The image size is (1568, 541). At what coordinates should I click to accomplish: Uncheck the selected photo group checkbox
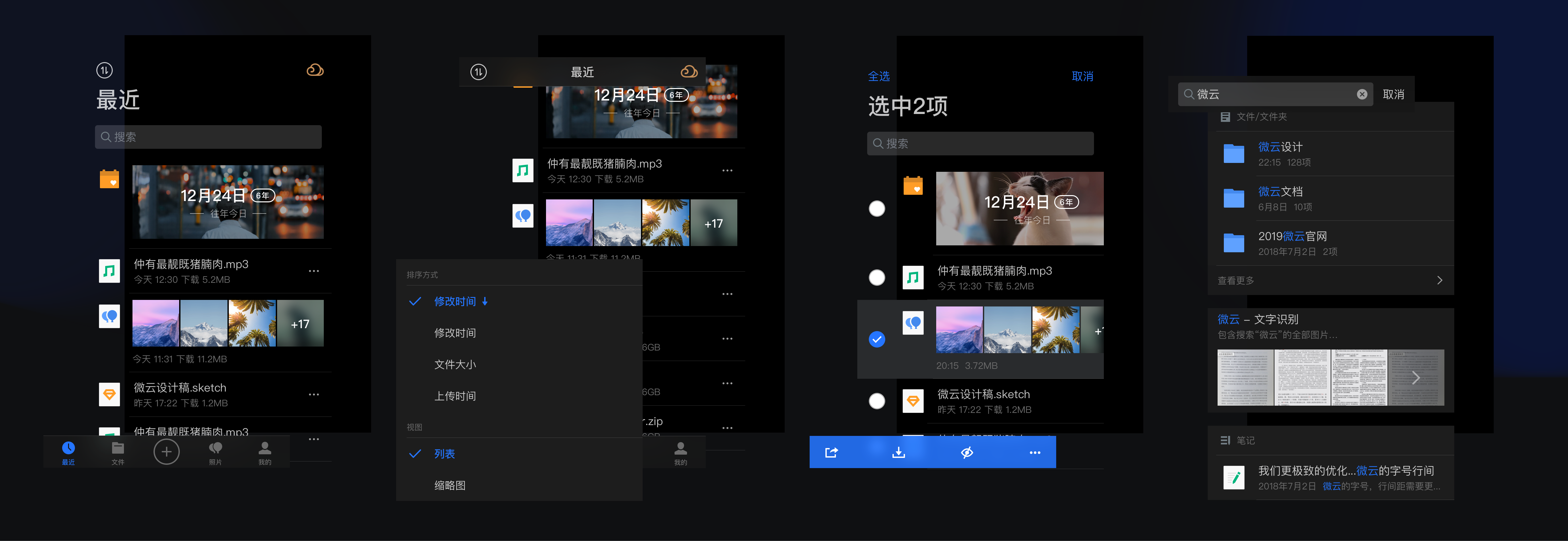(x=876, y=339)
